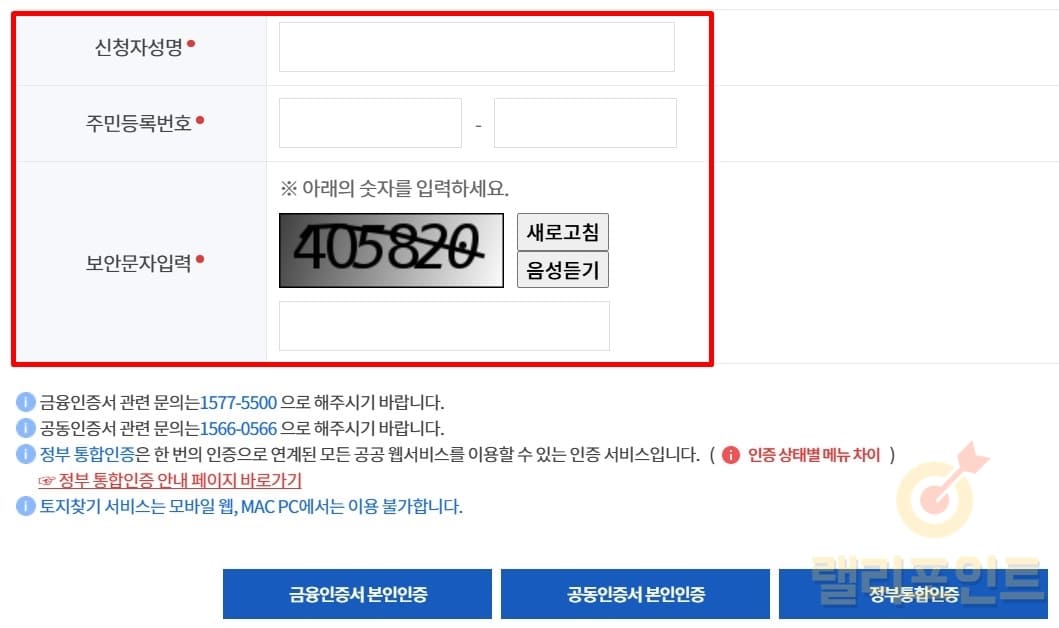Image resolution: width=1059 pixels, height=628 pixels.
Task: Focus the second 주민등록번호 input box
Action: tap(585, 123)
